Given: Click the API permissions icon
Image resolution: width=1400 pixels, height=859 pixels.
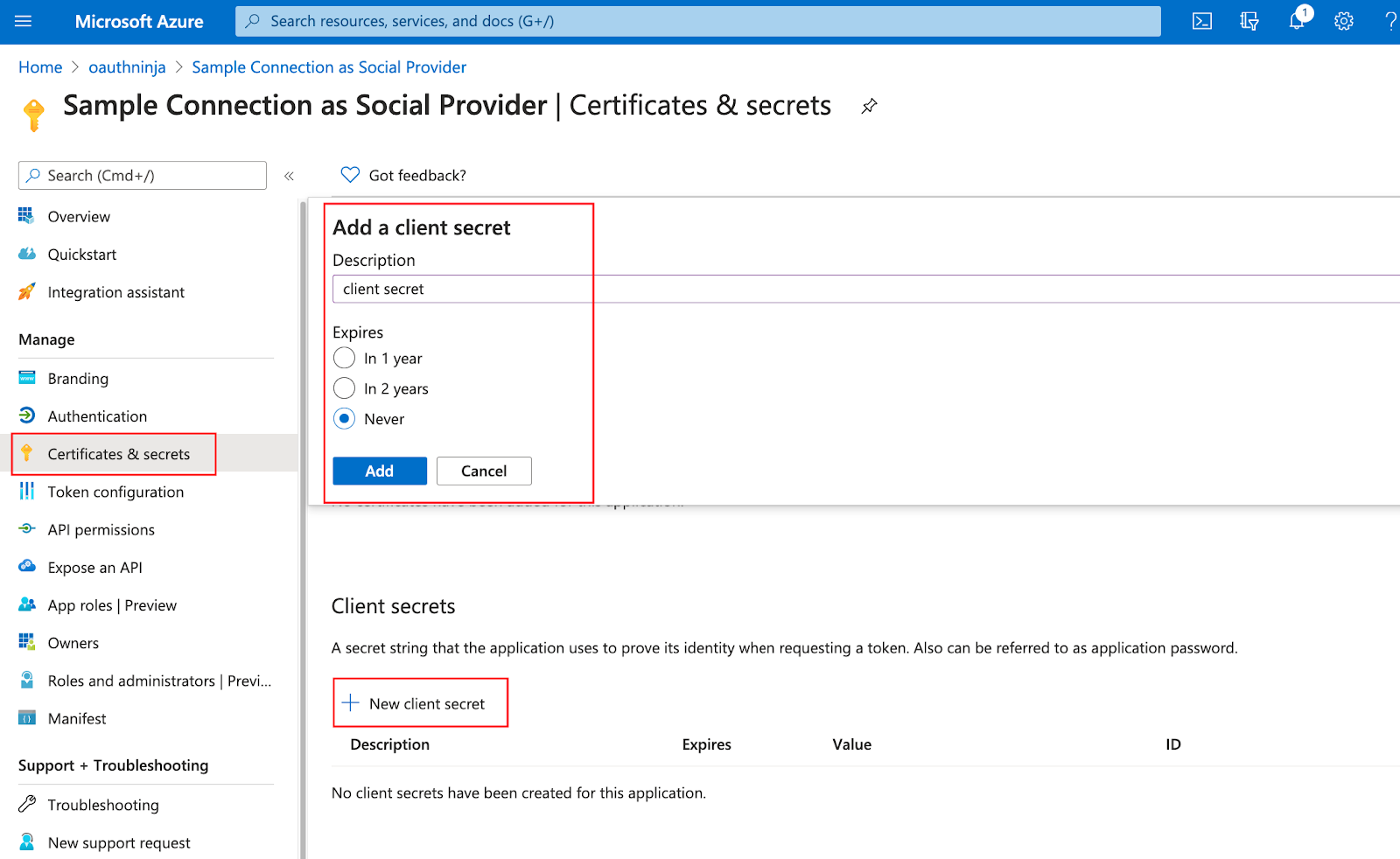Looking at the screenshot, I should pyautogui.click(x=27, y=528).
